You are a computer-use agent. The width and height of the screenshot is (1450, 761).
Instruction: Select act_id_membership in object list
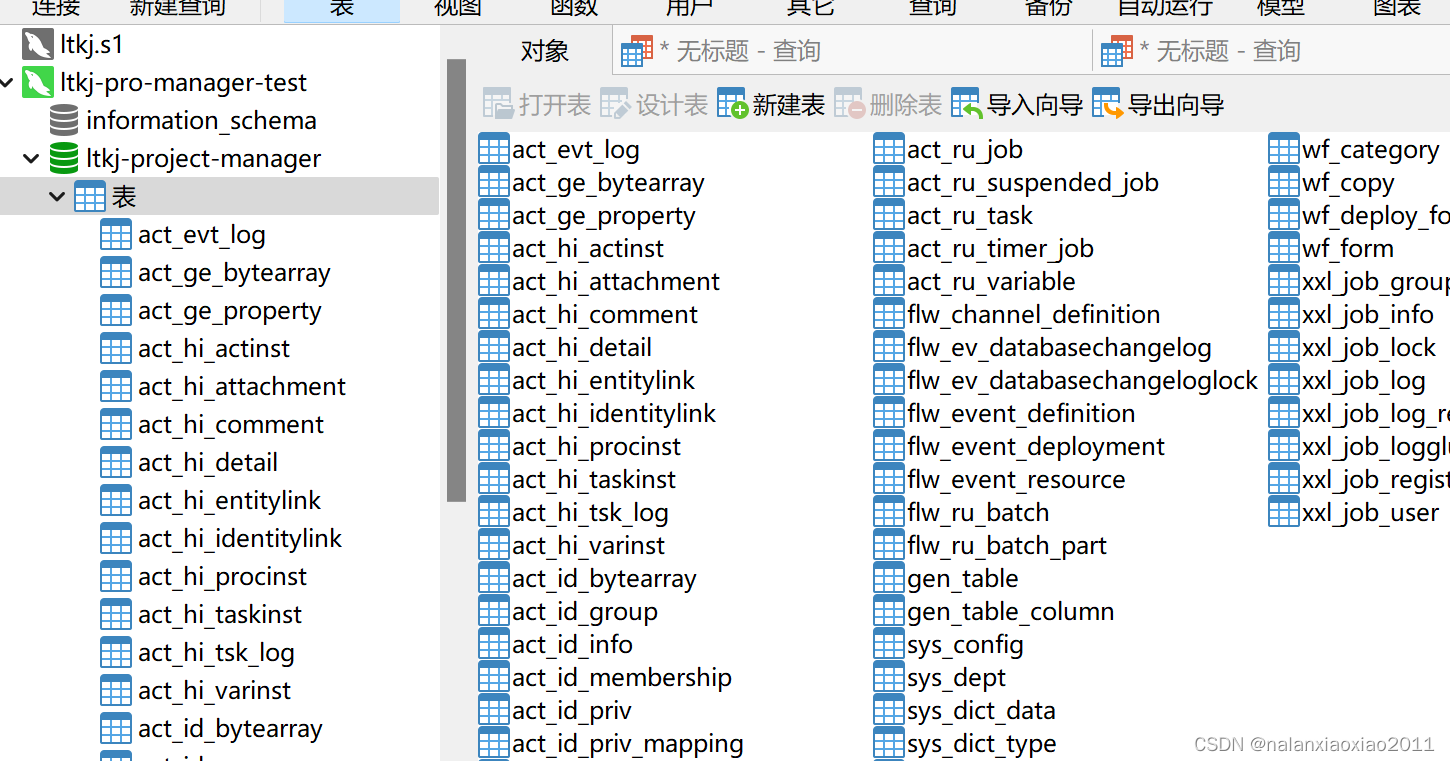[x=622, y=678]
